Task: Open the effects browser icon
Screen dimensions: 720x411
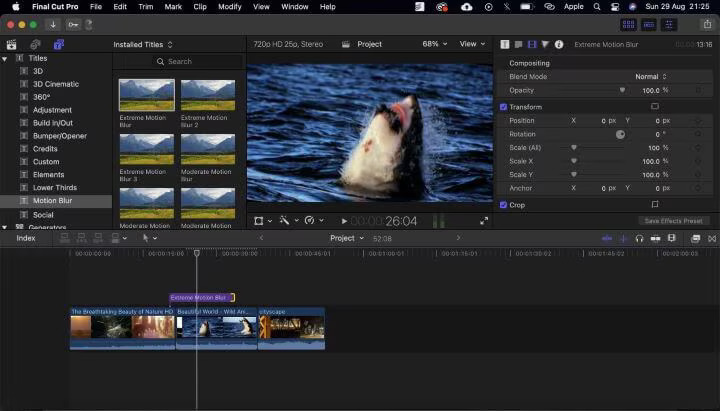Action: coord(695,238)
